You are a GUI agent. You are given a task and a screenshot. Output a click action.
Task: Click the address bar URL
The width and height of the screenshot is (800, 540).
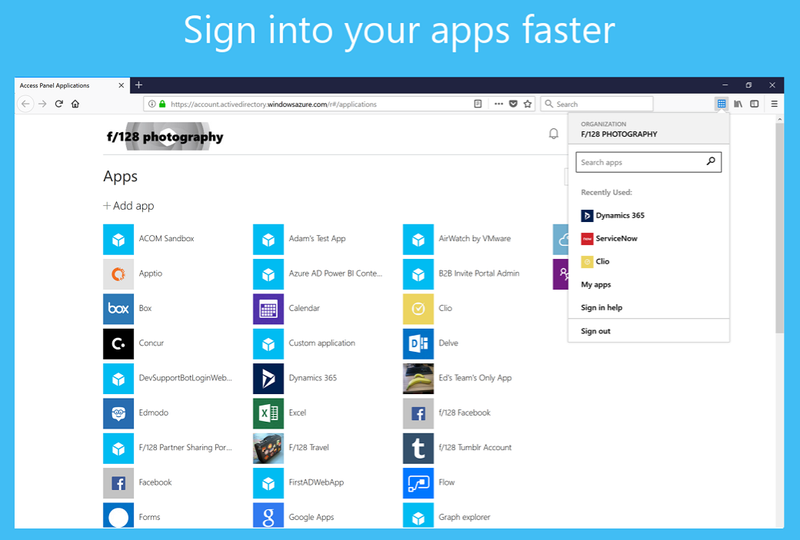point(273,104)
